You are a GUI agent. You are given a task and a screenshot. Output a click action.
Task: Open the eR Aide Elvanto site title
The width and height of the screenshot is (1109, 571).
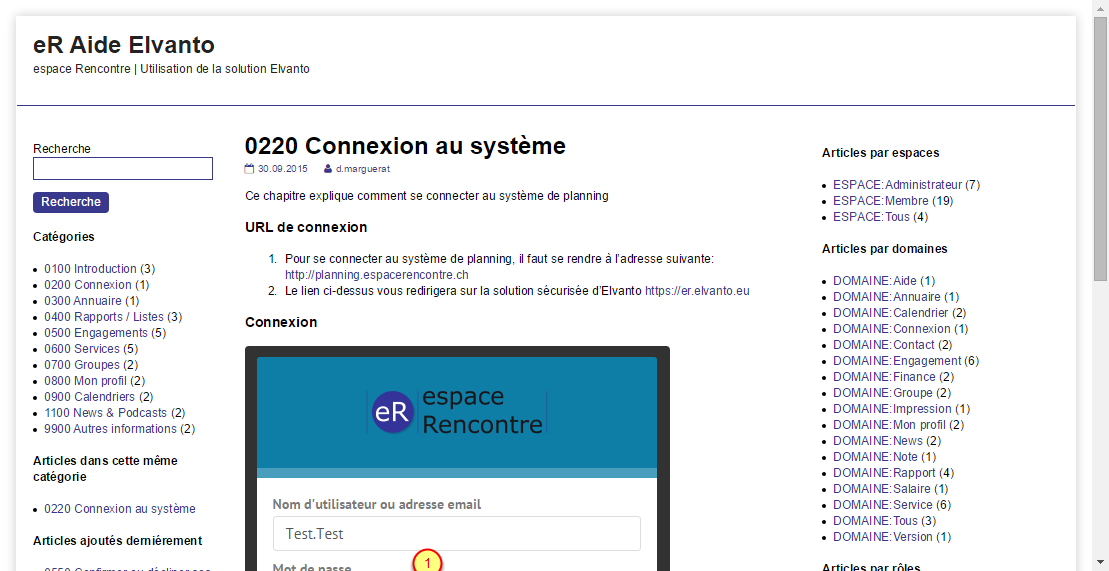tap(124, 45)
